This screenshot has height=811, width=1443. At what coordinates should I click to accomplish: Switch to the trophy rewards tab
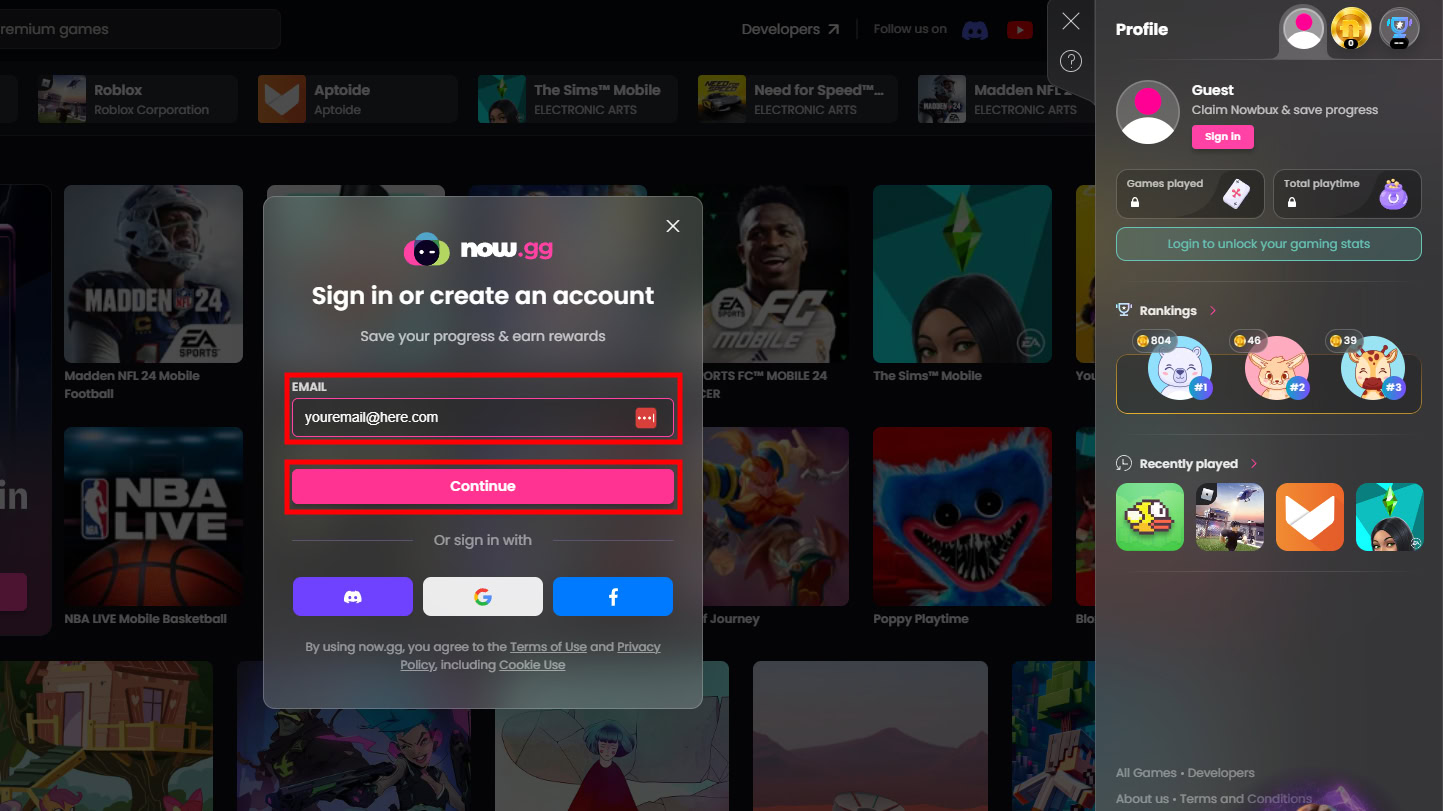[1398, 28]
